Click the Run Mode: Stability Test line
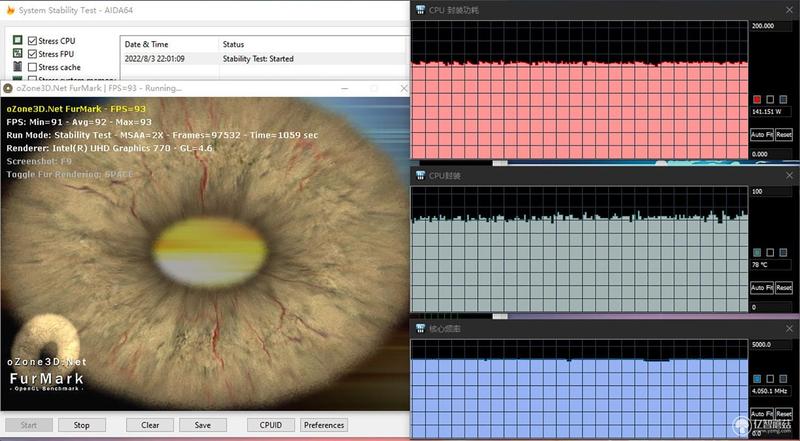The height and width of the screenshot is (441, 800). coord(162,135)
